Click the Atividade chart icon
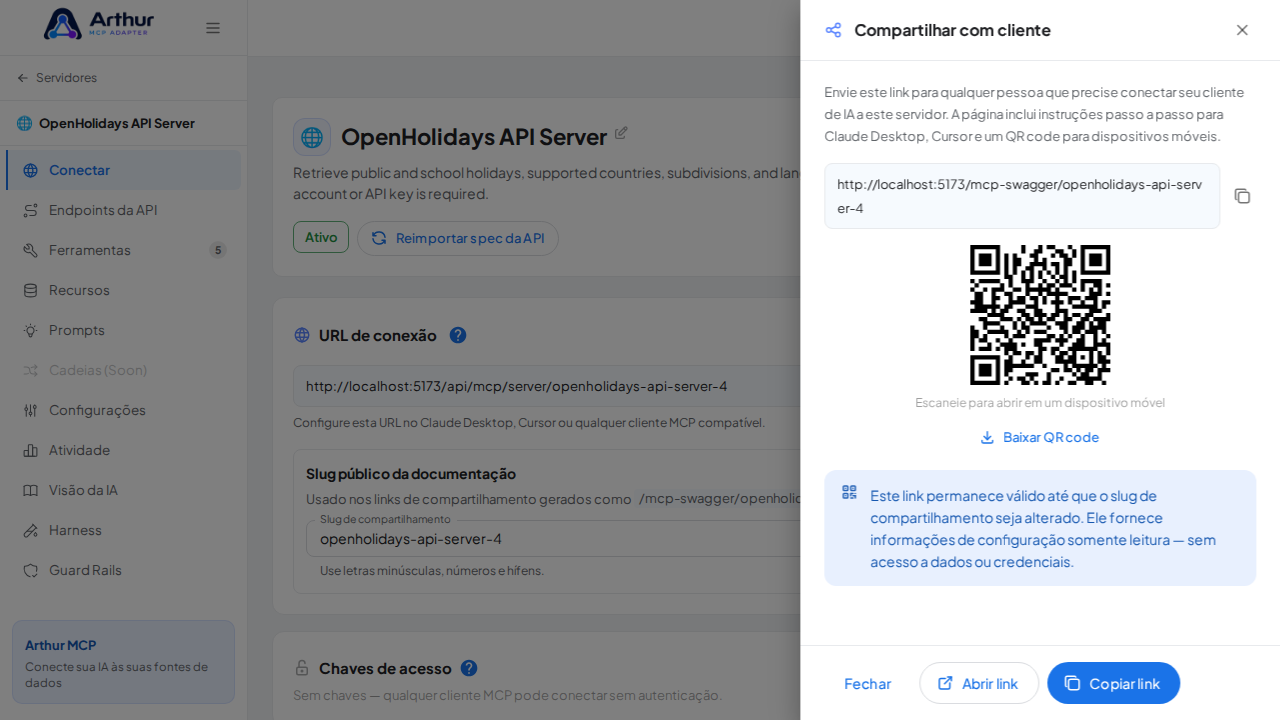 (x=31, y=450)
